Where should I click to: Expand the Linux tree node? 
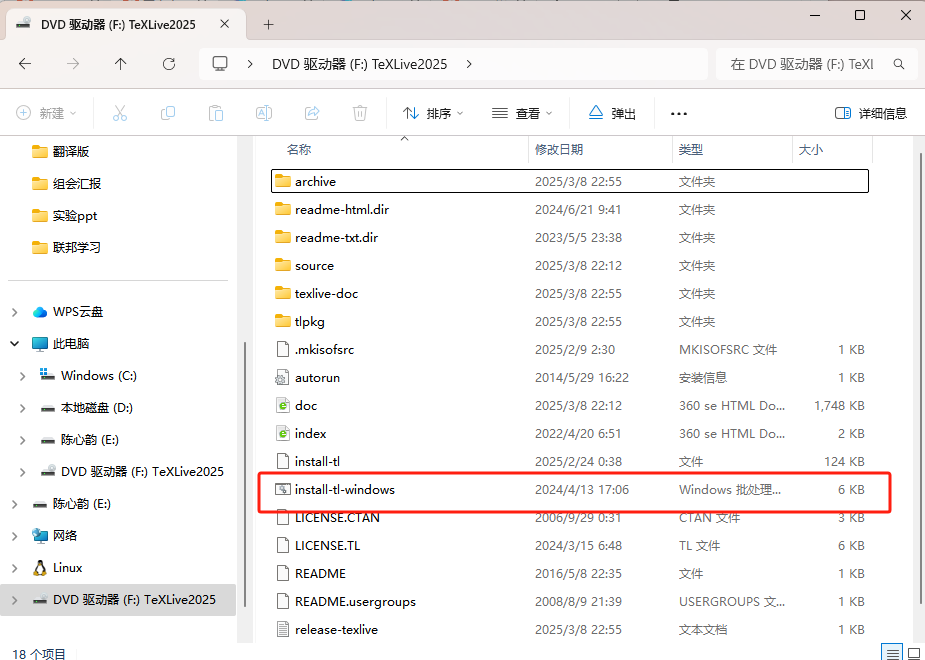coord(15,568)
